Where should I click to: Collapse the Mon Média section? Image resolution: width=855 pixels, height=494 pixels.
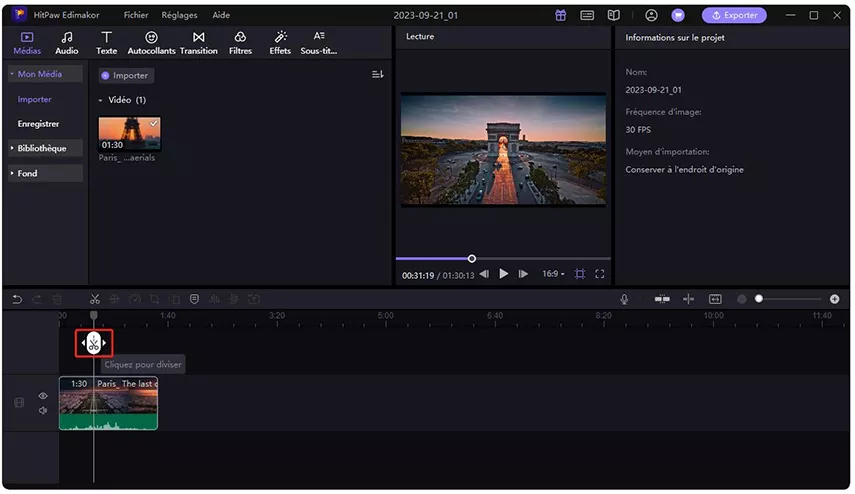[x=45, y=74]
